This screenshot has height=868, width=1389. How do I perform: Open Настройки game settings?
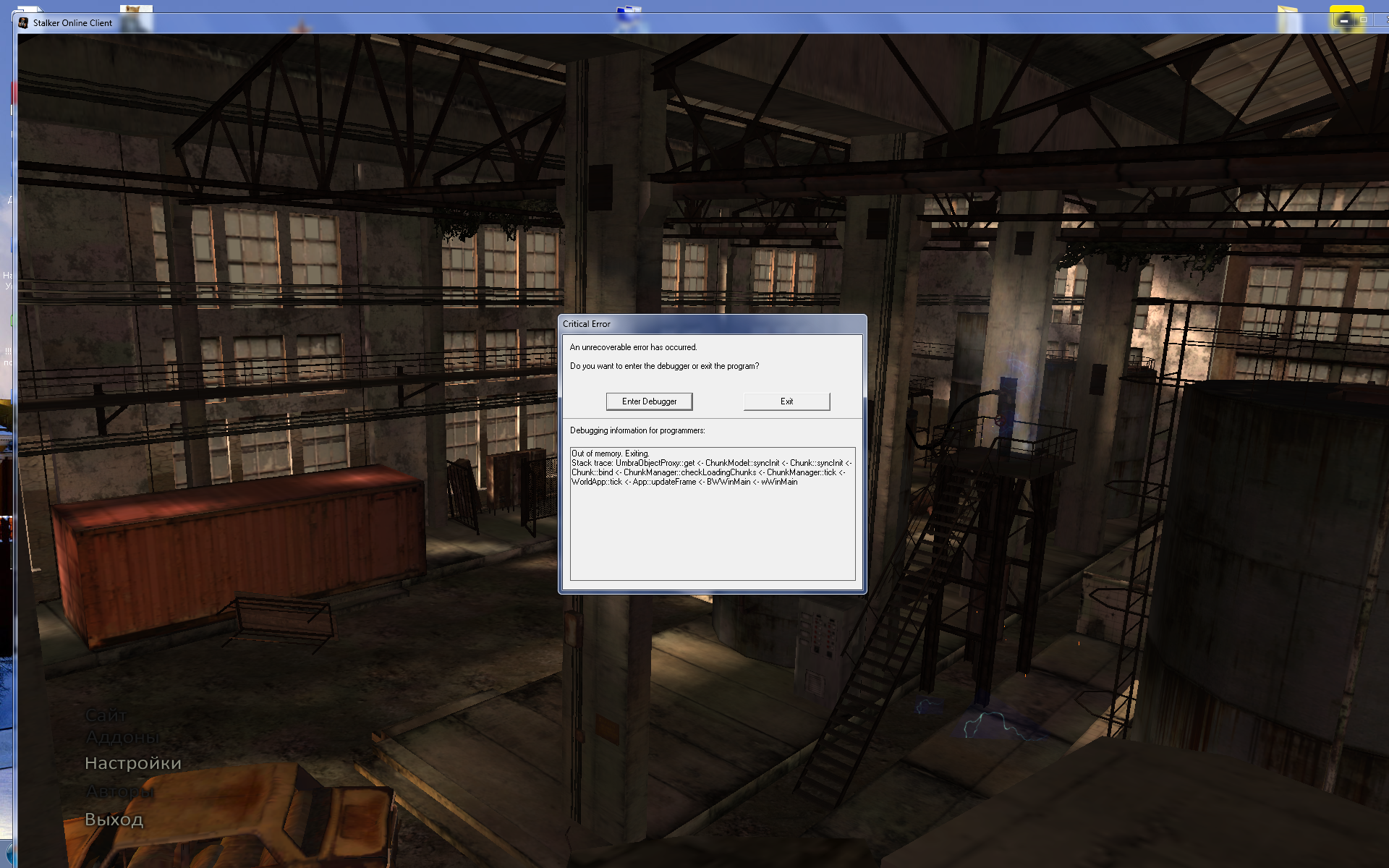click(133, 763)
